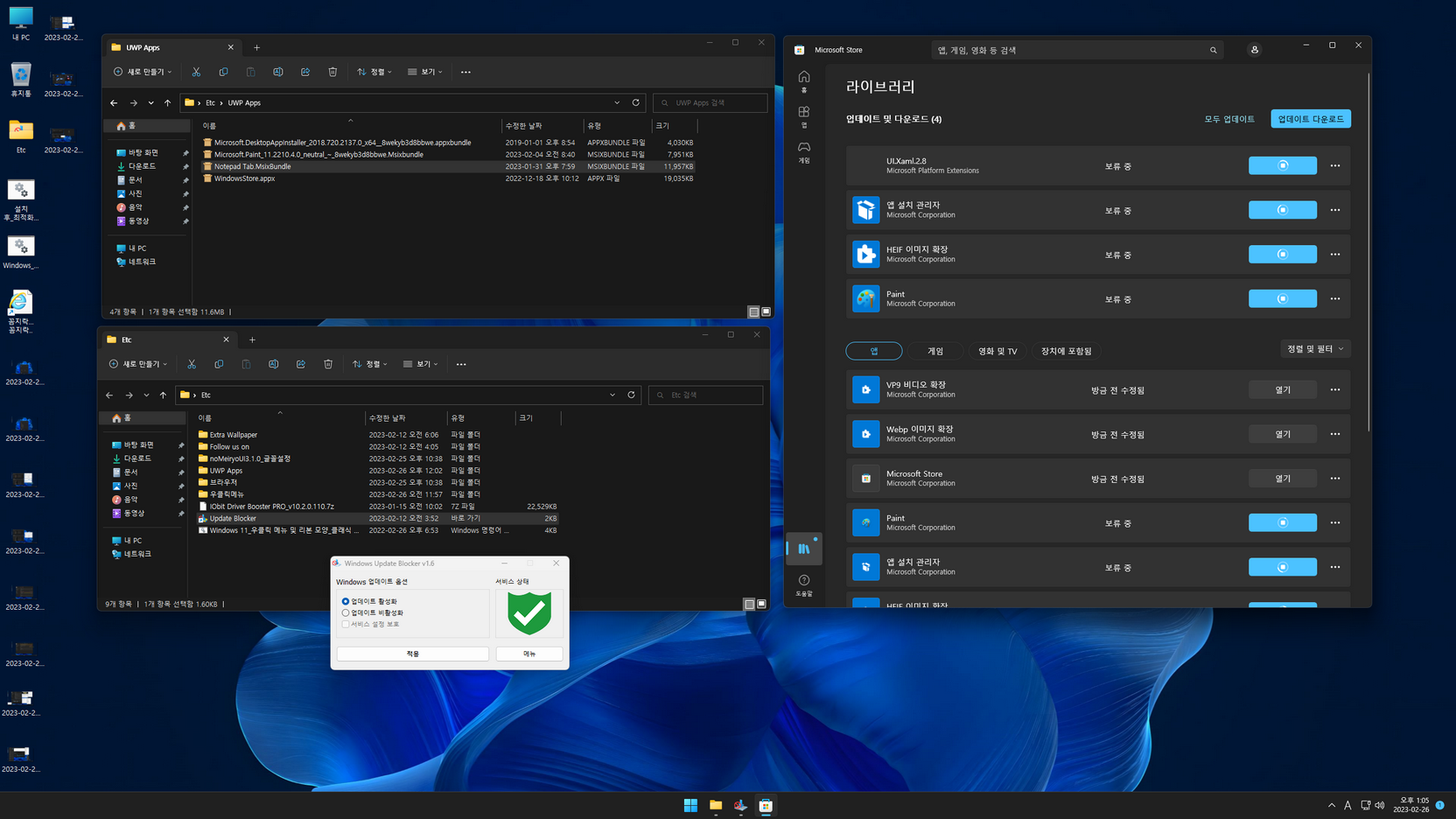
Task: Click Share icon in Etc window toolbar
Action: 301,364
